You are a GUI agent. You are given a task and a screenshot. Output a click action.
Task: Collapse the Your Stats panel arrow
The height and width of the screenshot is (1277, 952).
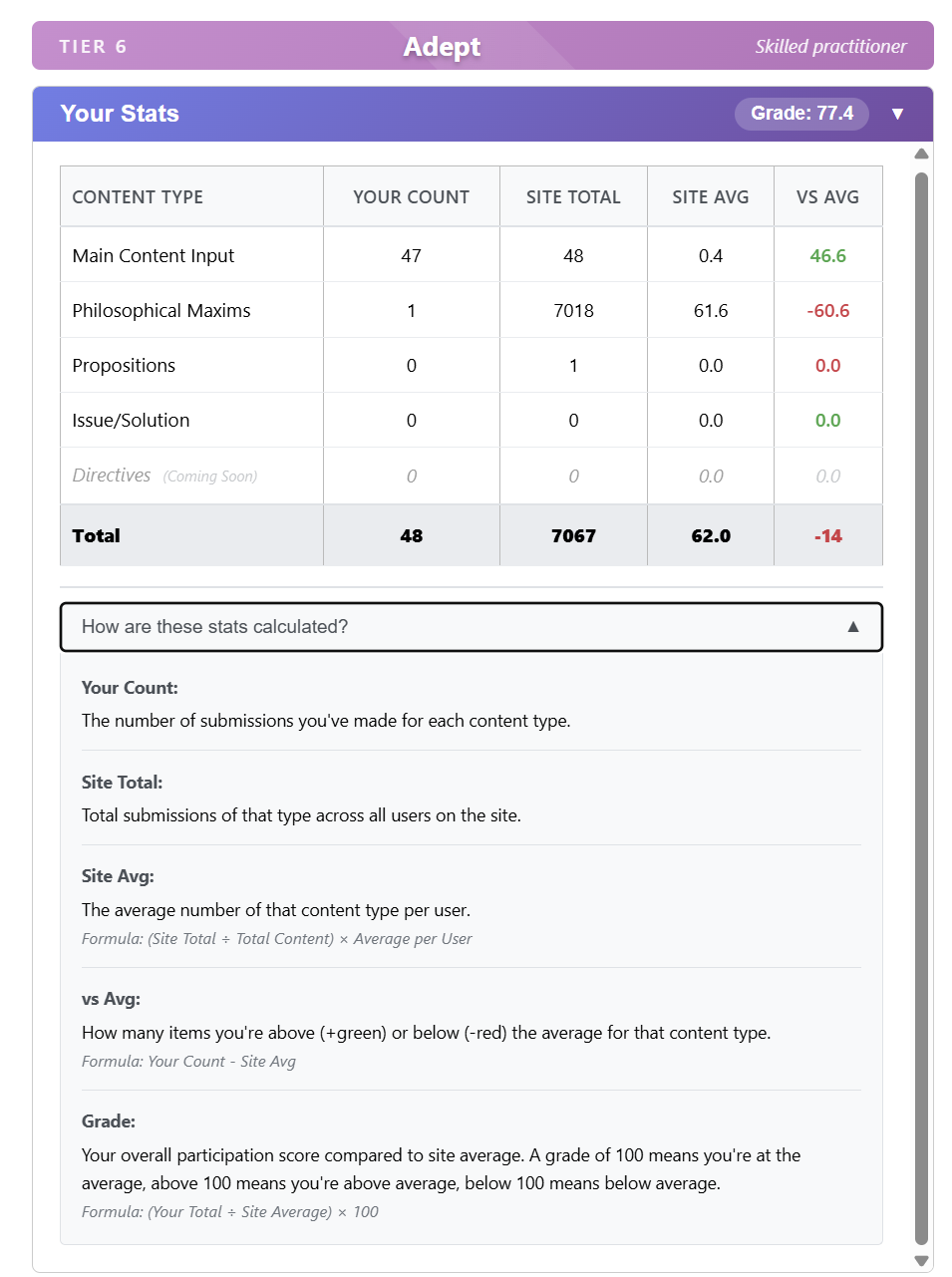(x=897, y=114)
